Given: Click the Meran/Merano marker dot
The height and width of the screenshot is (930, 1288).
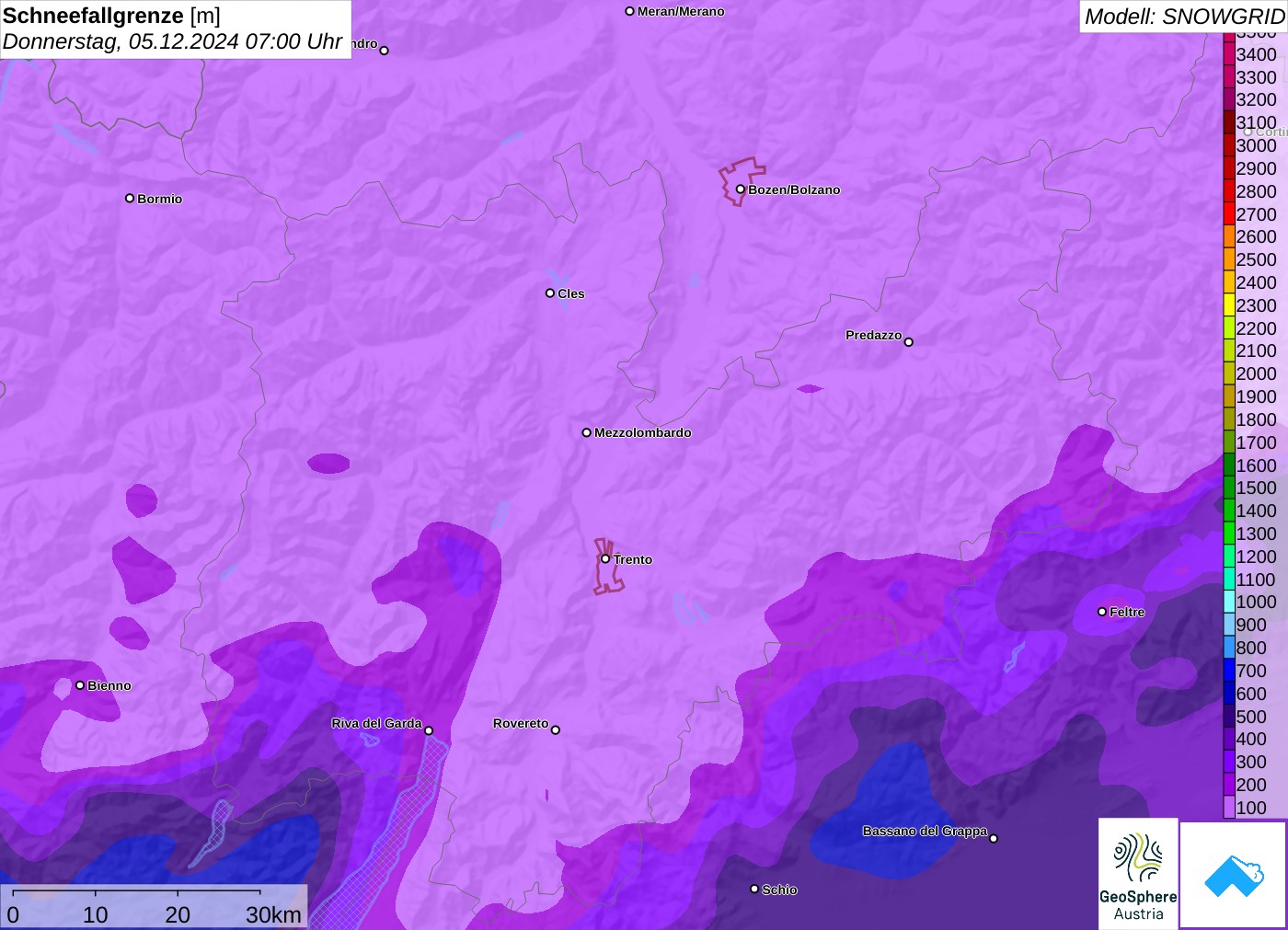Looking at the screenshot, I should [x=630, y=11].
